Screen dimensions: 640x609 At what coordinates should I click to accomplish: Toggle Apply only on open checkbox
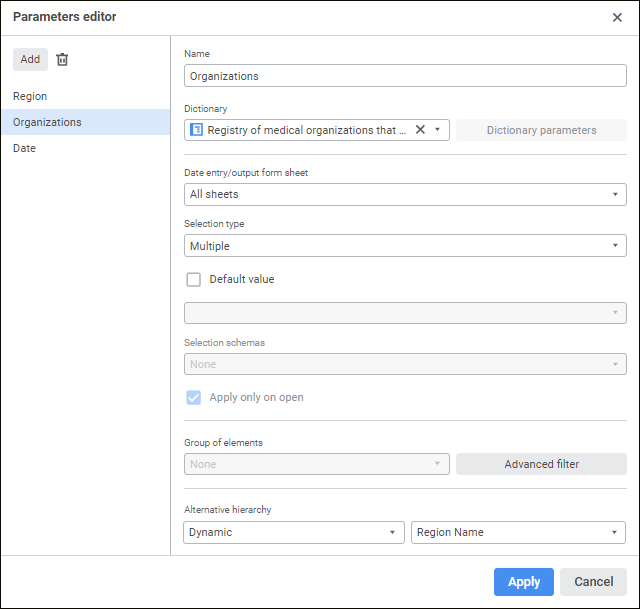[194, 397]
